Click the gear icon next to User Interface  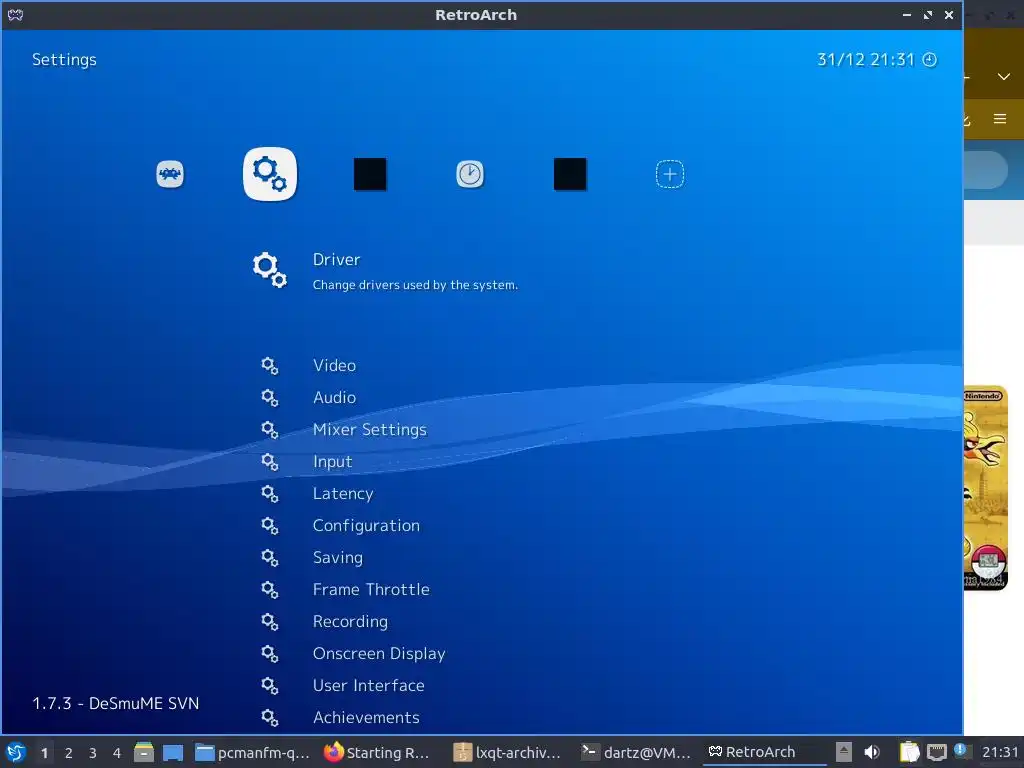(270, 686)
